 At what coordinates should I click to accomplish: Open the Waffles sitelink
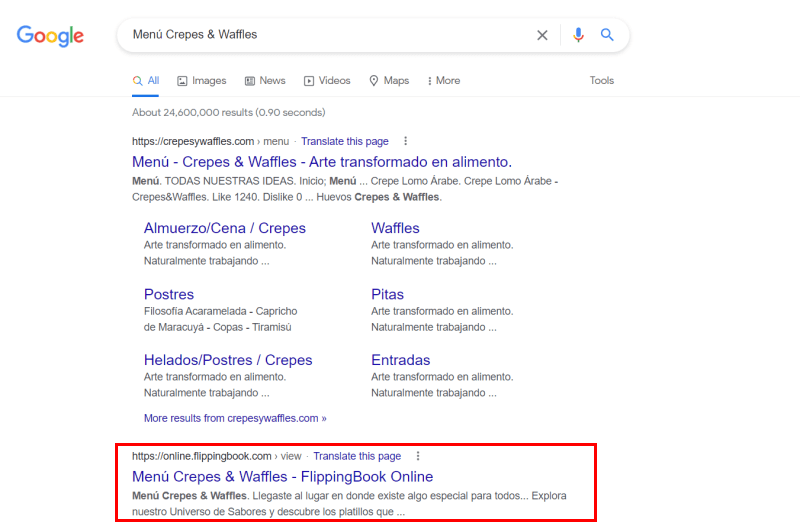pos(395,228)
